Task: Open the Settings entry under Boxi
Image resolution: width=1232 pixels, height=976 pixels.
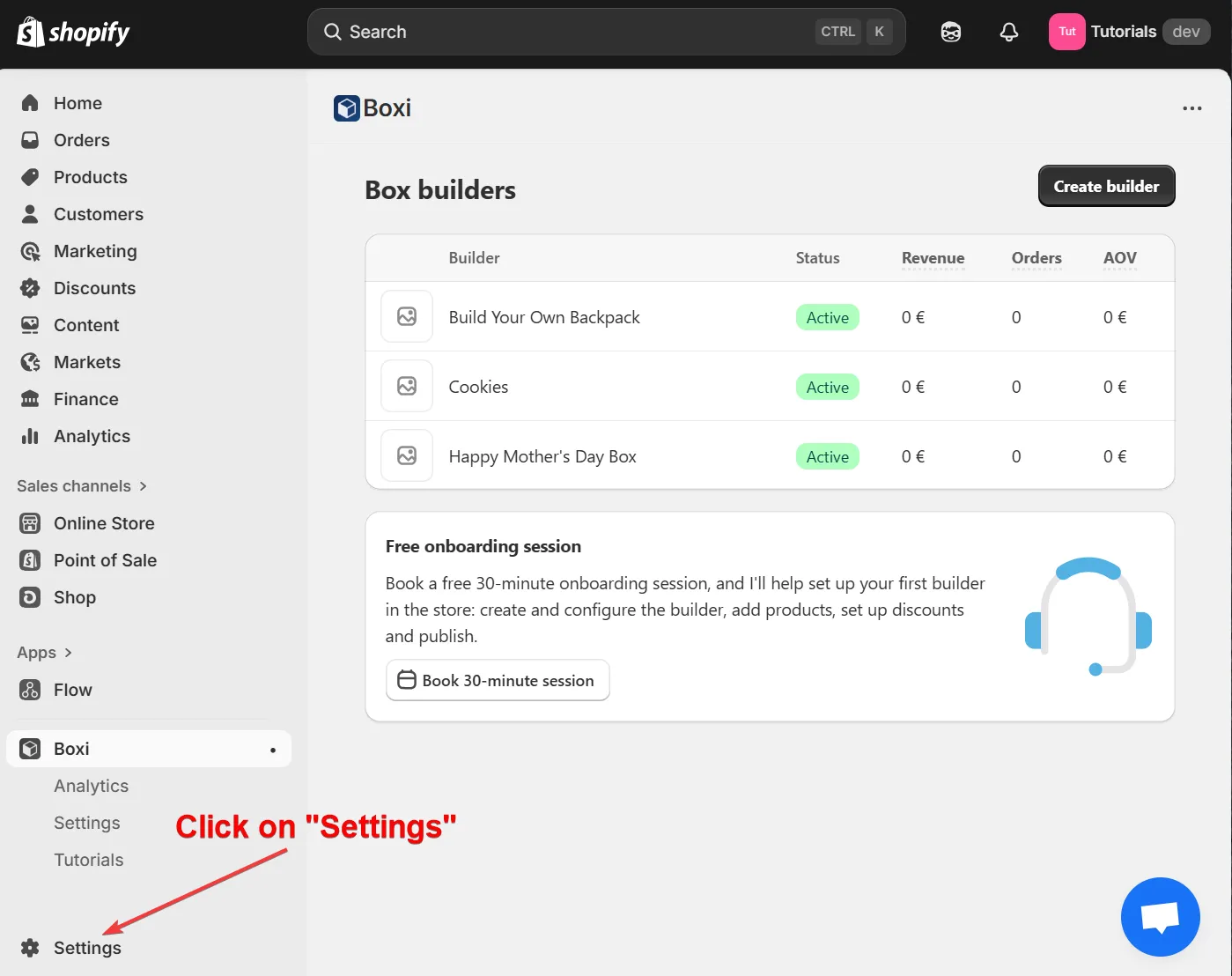Action: point(86,822)
